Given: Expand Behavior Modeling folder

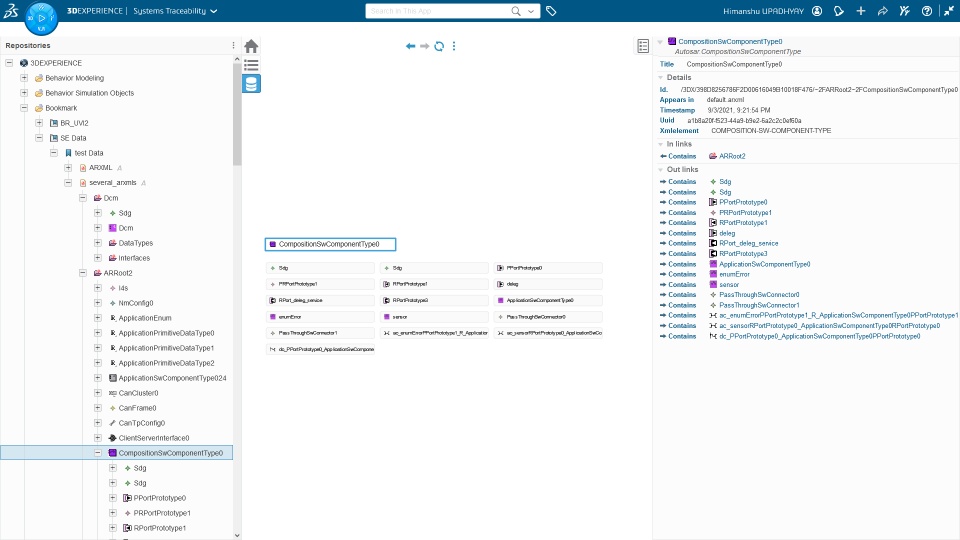Looking at the screenshot, I should (24, 78).
